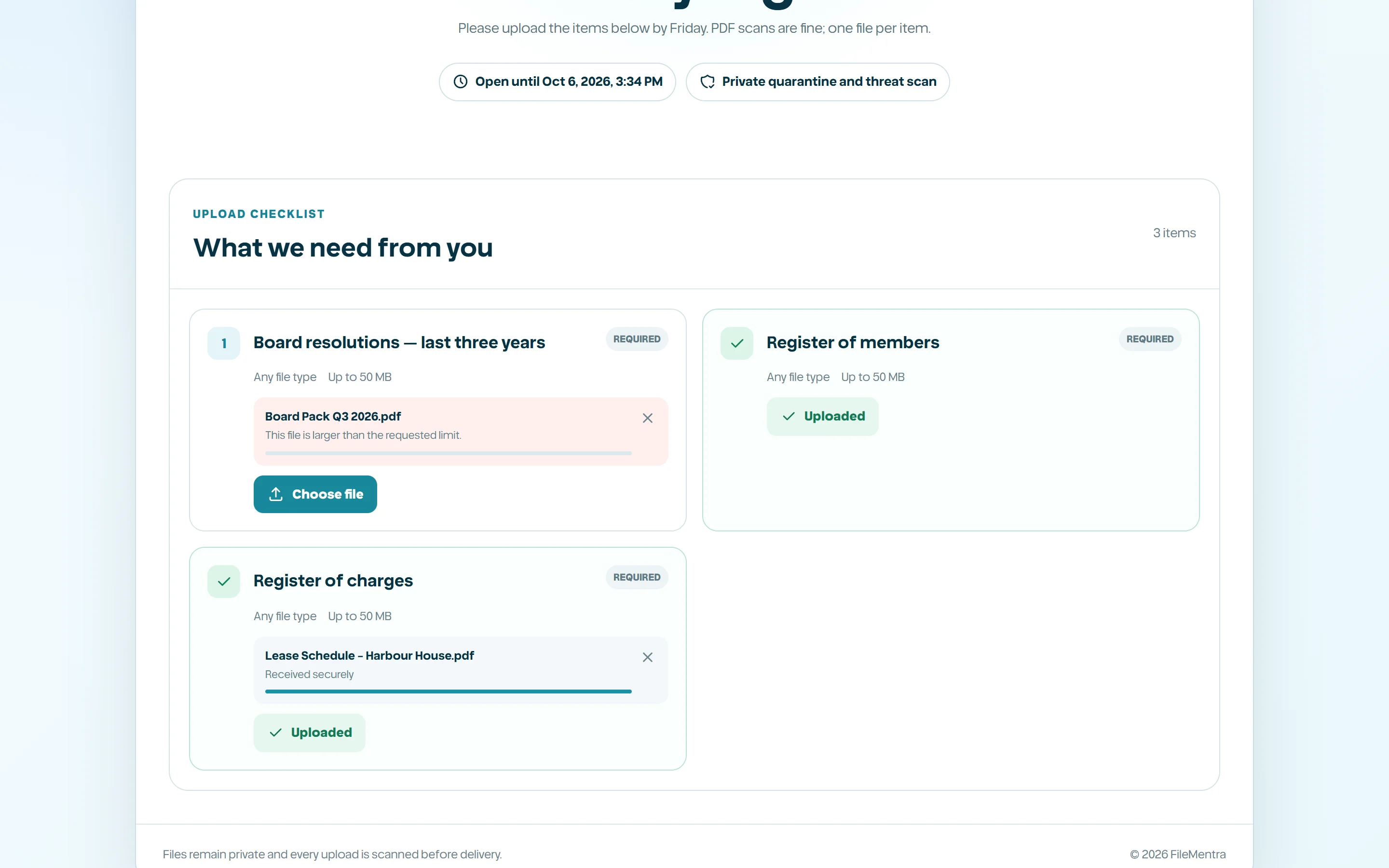Click the step 1 badge for Board resolutions
This screenshot has height=868, width=1389.
click(x=224, y=343)
